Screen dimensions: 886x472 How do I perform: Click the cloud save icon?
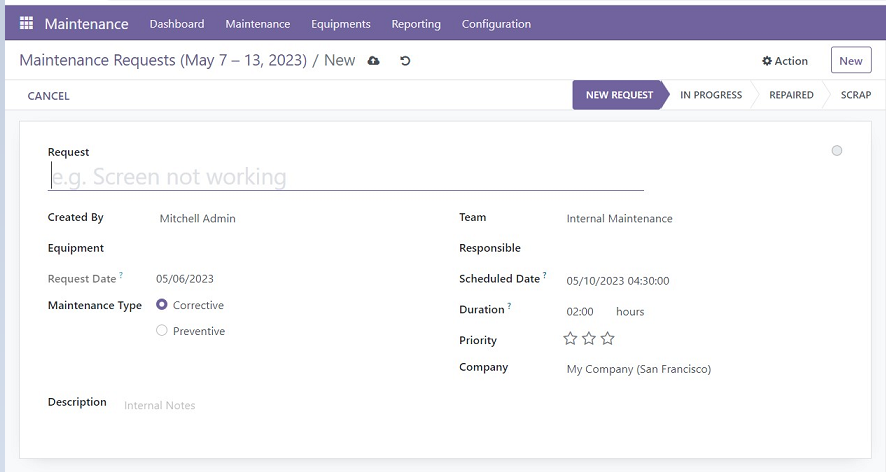(373, 61)
